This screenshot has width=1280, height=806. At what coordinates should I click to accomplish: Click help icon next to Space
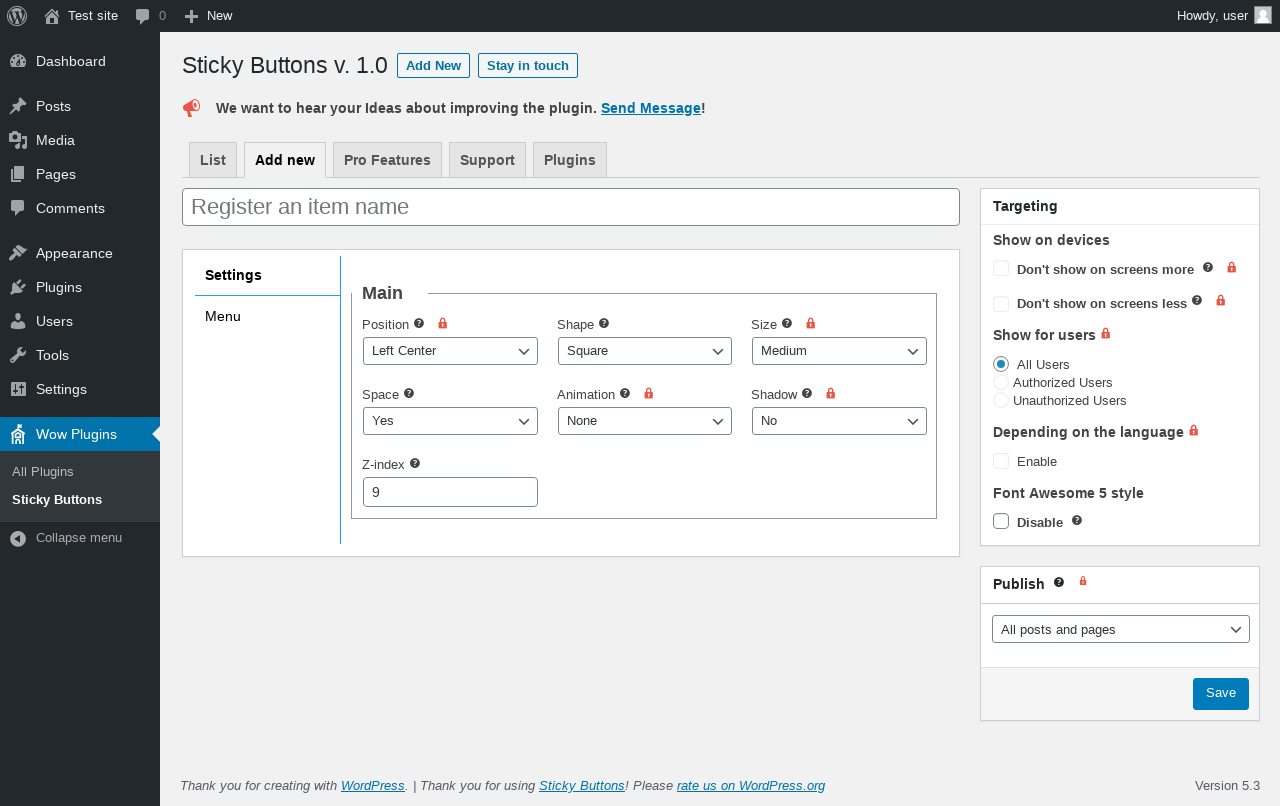[409, 393]
